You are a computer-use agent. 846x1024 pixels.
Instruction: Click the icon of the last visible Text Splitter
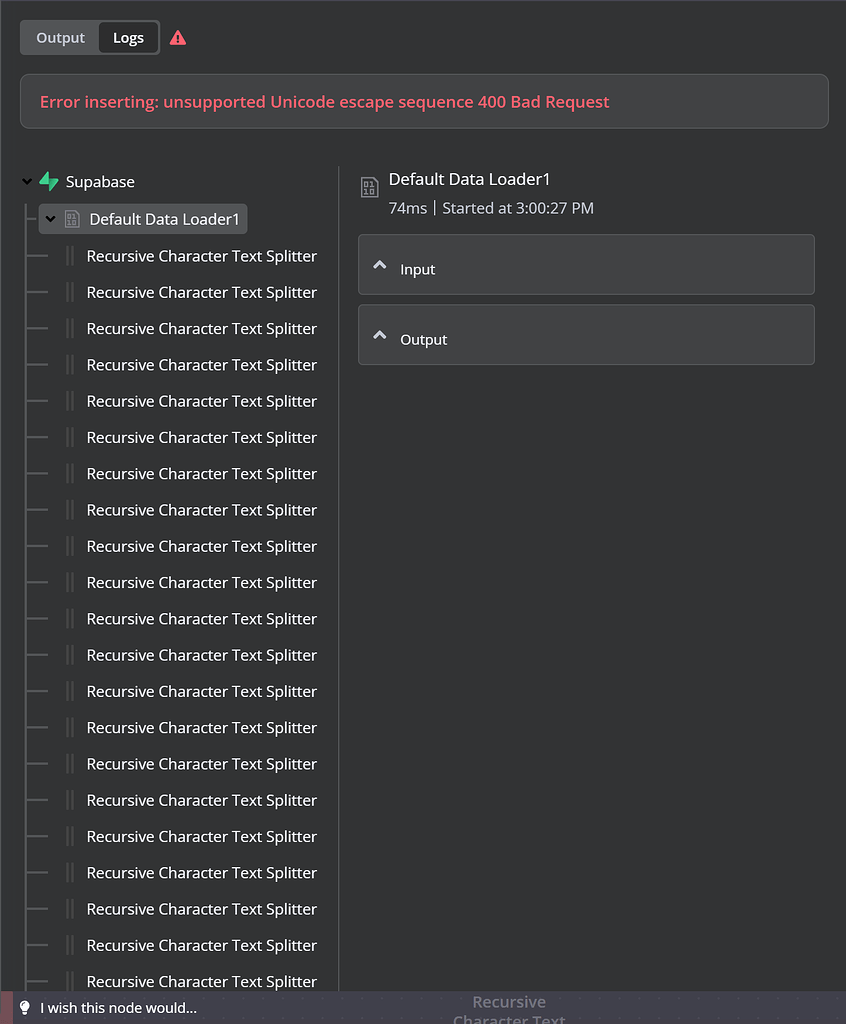[x=70, y=981]
